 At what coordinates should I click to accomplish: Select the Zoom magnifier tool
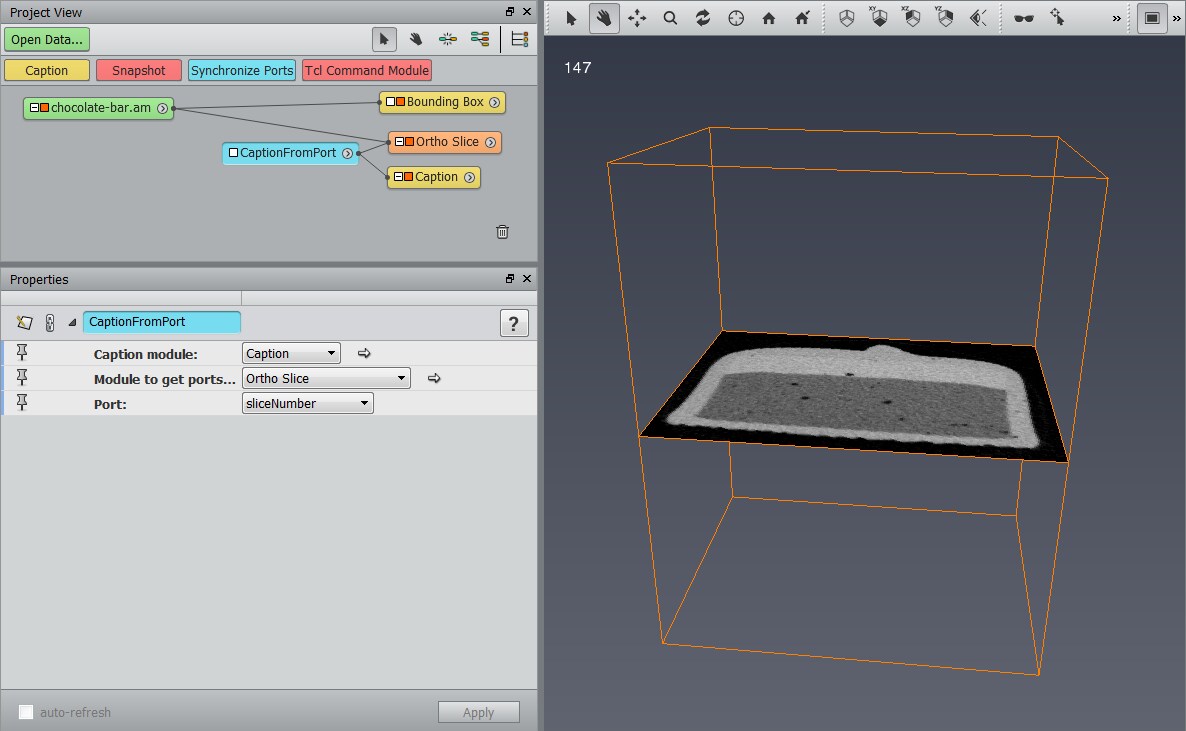pos(670,17)
